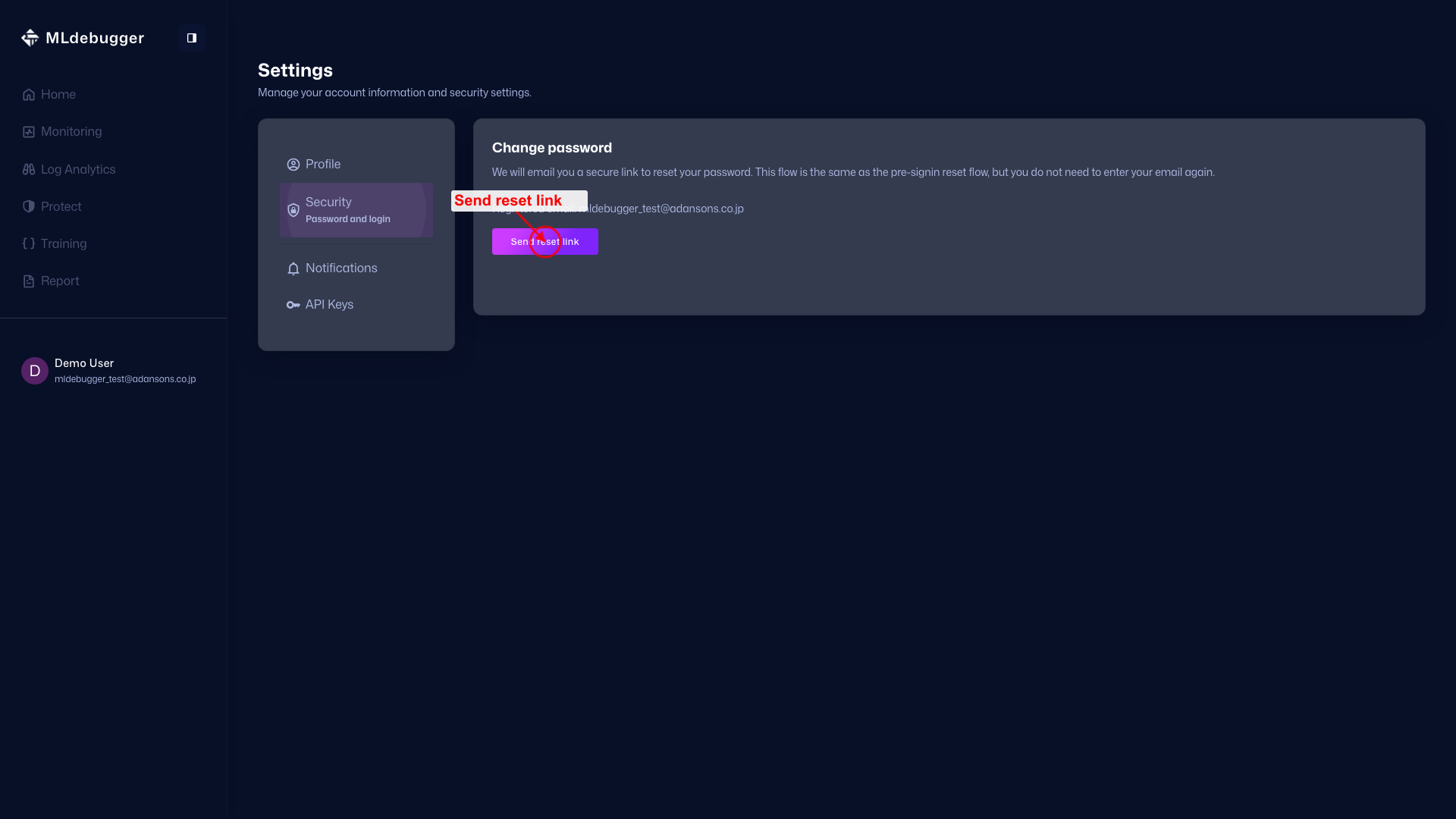Image resolution: width=1456 pixels, height=819 pixels.
Task: Click the API Keys key icon
Action: point(293,305)
